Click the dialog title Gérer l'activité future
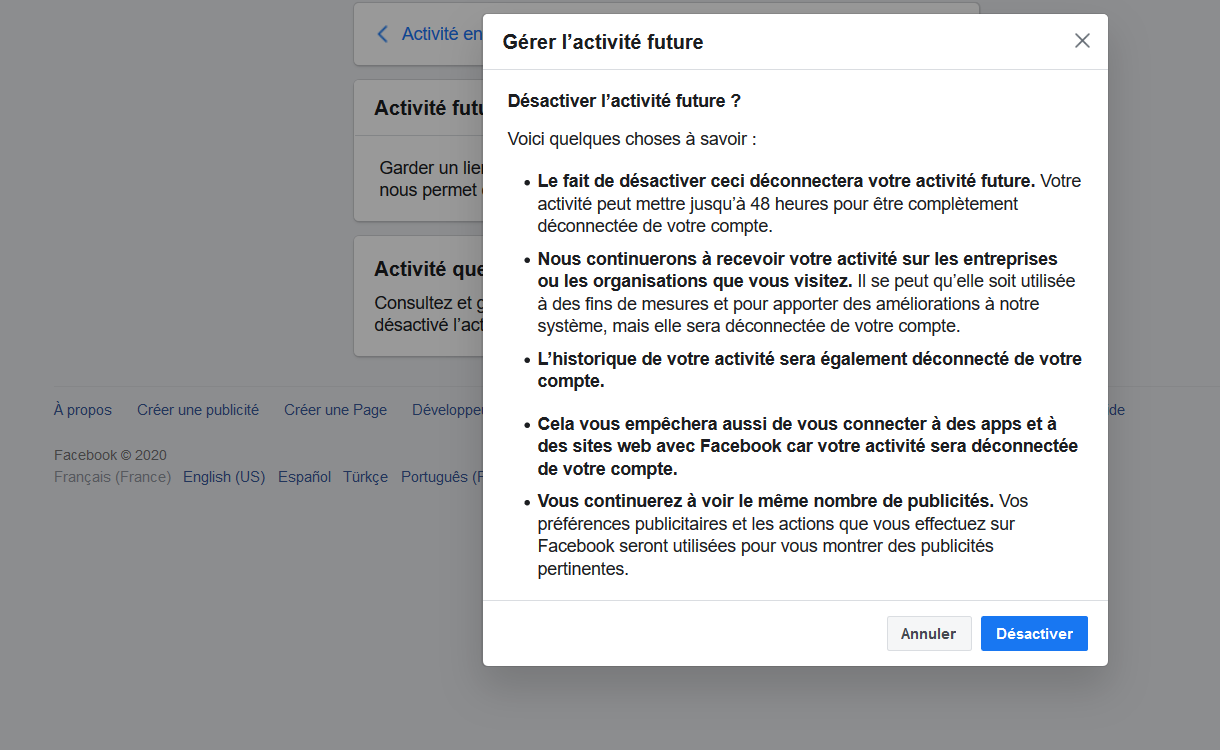Viewport: 1220px width, 750px height. coord(603,42)
